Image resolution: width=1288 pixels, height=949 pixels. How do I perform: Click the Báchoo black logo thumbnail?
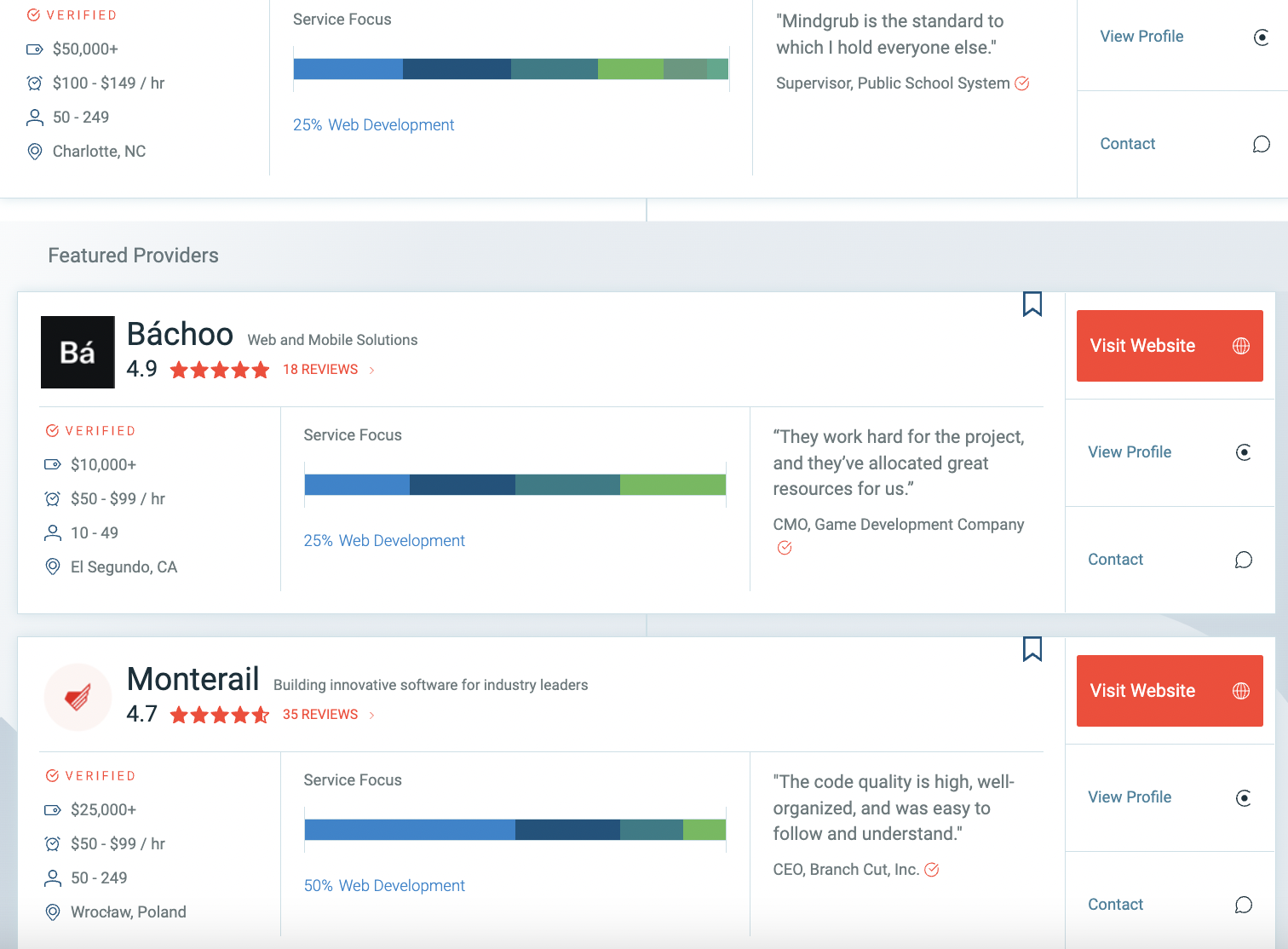tap(78, 352)
